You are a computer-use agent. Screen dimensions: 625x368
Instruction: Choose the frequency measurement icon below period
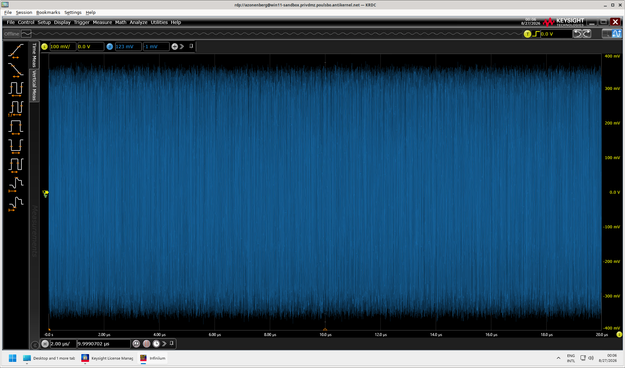click(x=16, y=108)
